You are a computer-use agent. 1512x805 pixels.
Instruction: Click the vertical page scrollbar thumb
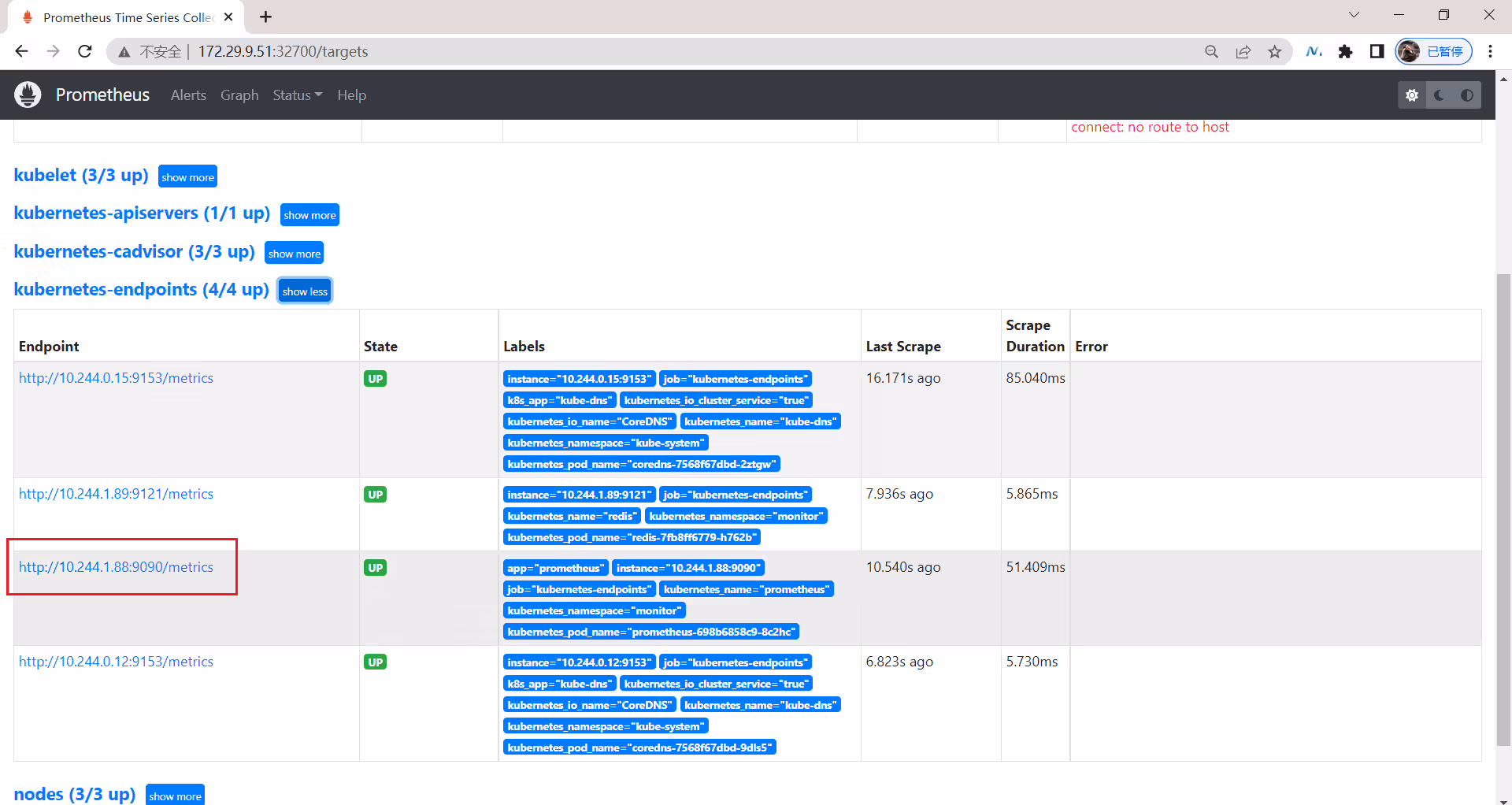tap(1503, 508)
